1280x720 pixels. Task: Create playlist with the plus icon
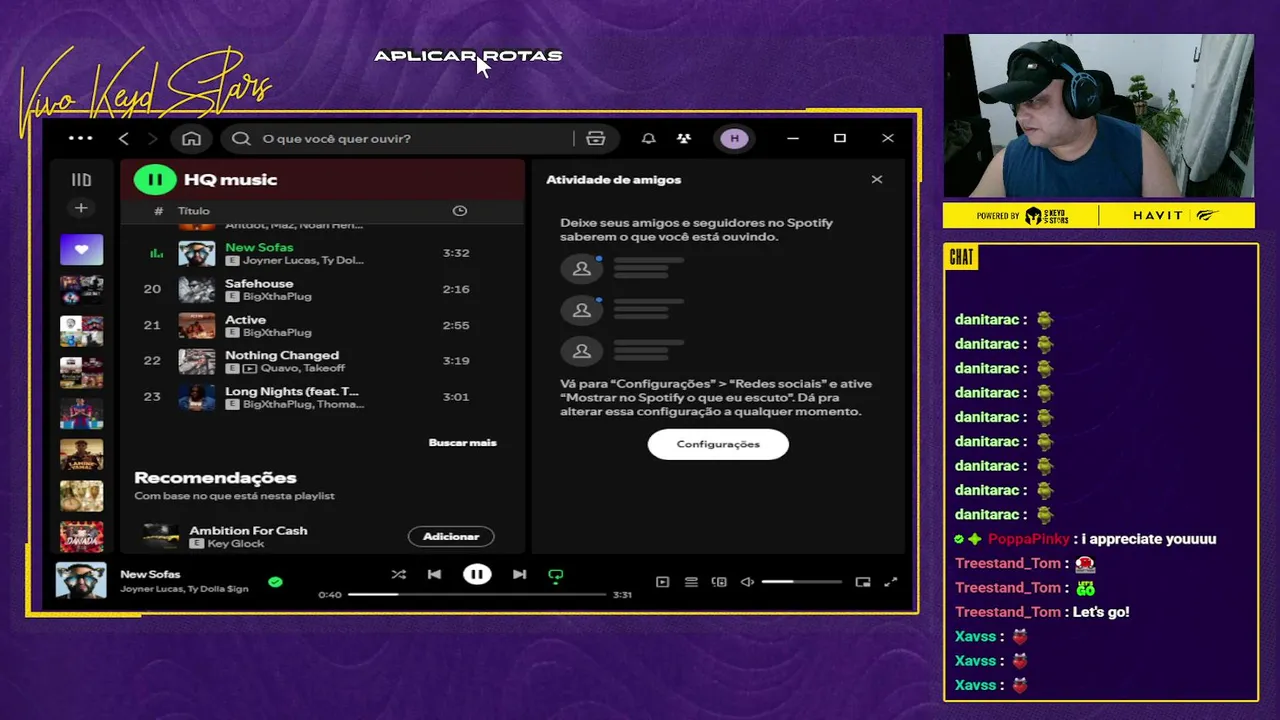(x=81, y=208)
